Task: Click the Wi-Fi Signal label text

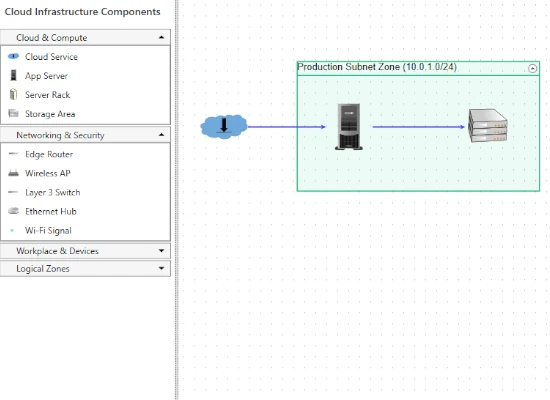Action: (x=48, y=231)
